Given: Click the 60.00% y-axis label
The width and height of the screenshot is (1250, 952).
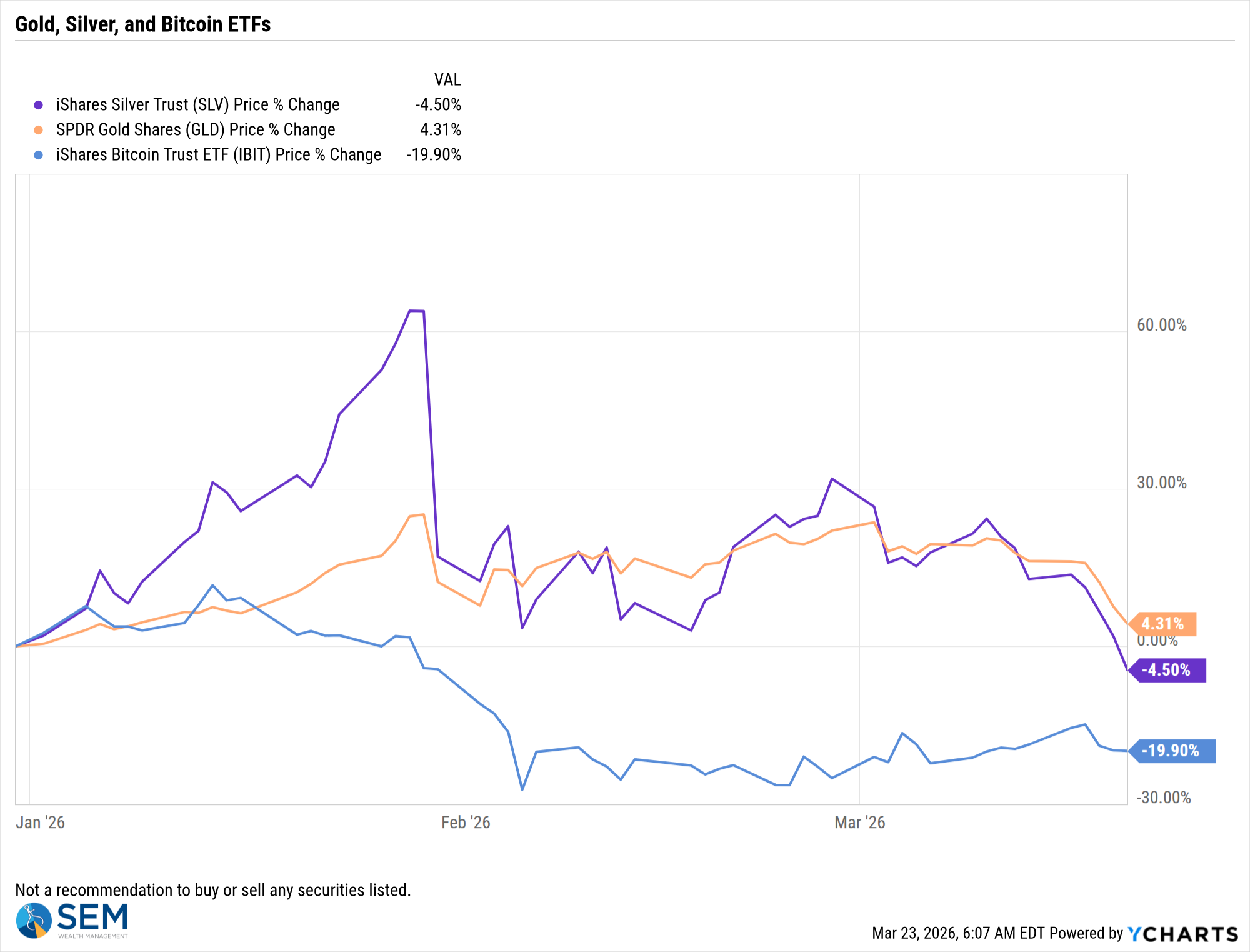Looking at the screenshot, I should 1162,325.
